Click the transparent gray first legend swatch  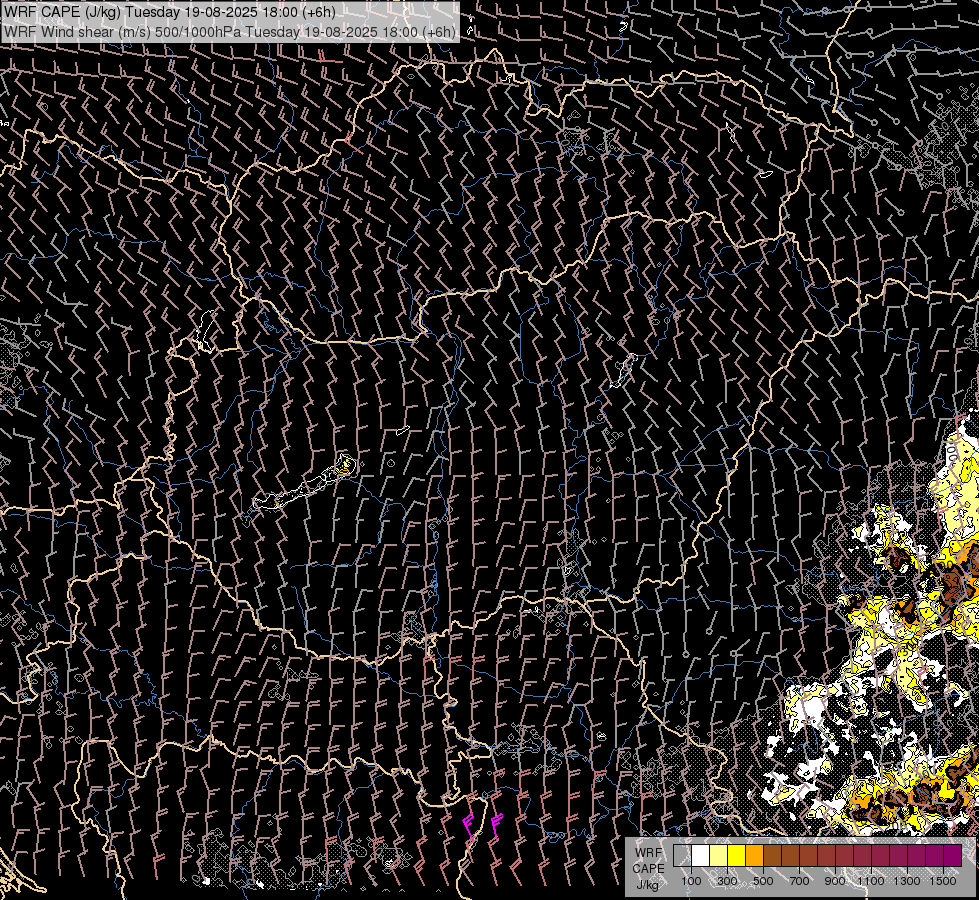pyautogui.click(x=682, y=856)
